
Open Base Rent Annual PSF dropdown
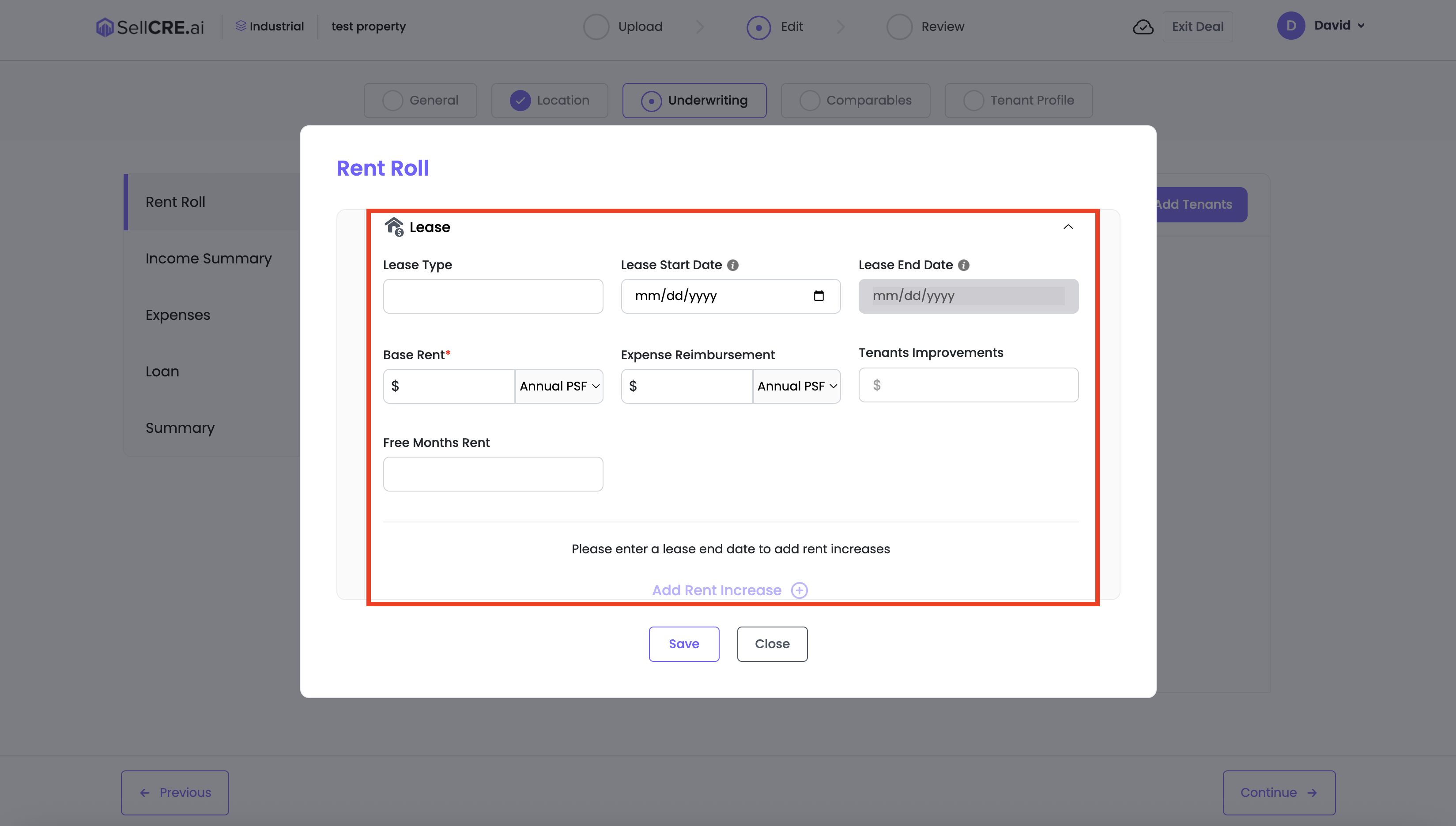[x=559, y=387]
